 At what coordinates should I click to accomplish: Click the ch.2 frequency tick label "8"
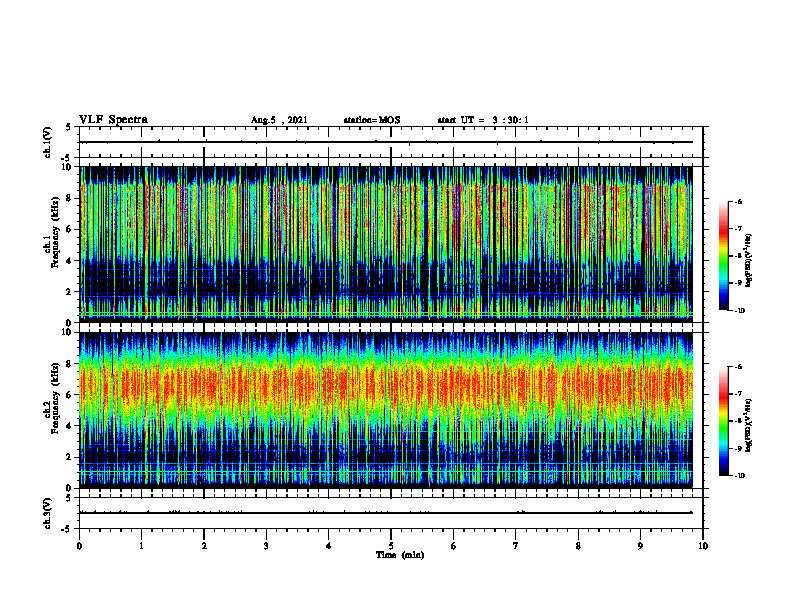[70, 363]
